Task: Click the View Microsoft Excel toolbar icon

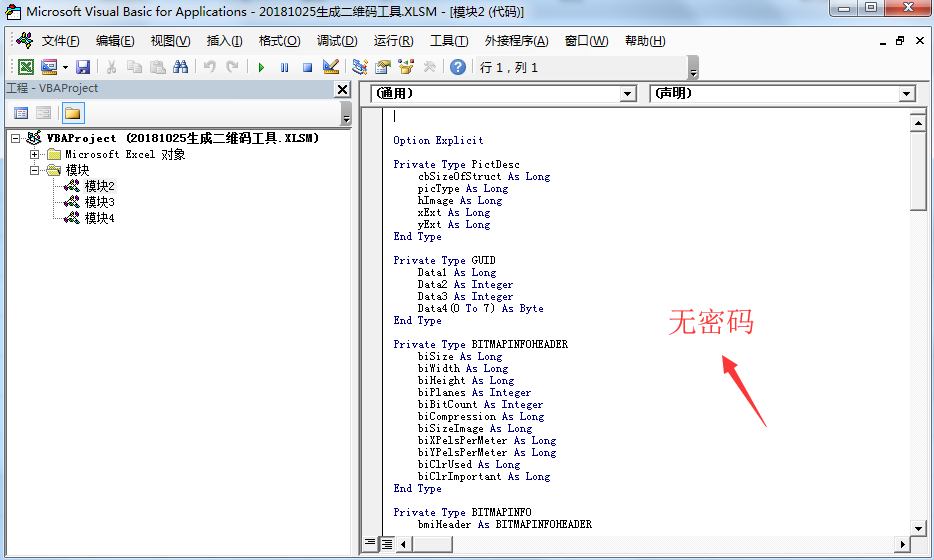Action: pyautogui.click(x=26, y=67)
